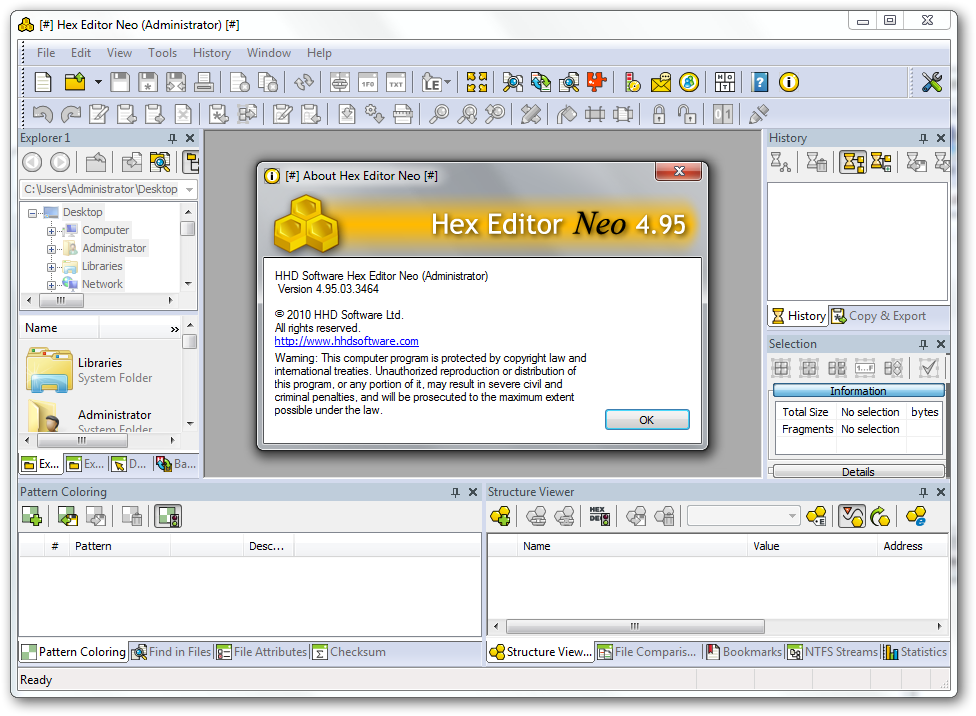
Task: Click OK in the About dialog
Action: tap(647, 420)
